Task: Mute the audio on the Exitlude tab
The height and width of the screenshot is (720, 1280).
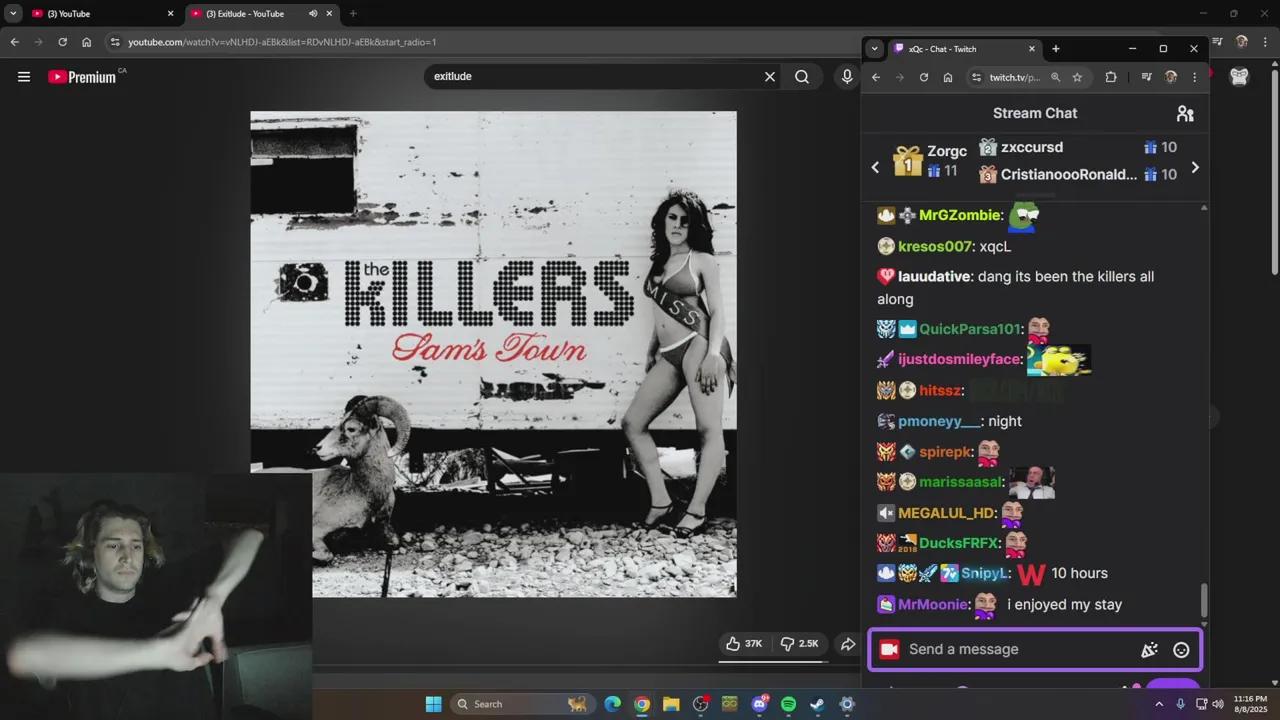Action: pos(313,14)
